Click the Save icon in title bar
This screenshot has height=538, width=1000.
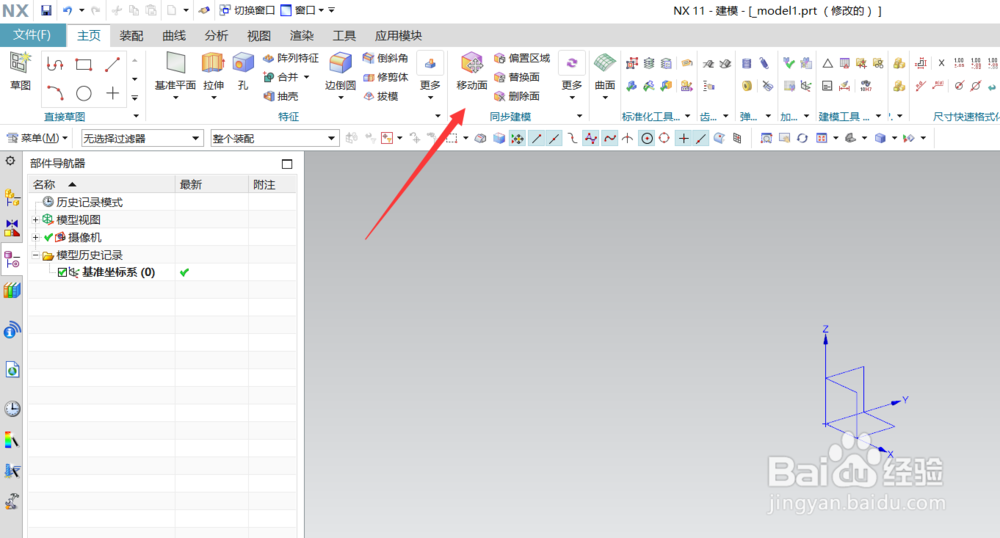tap(46, 10)
